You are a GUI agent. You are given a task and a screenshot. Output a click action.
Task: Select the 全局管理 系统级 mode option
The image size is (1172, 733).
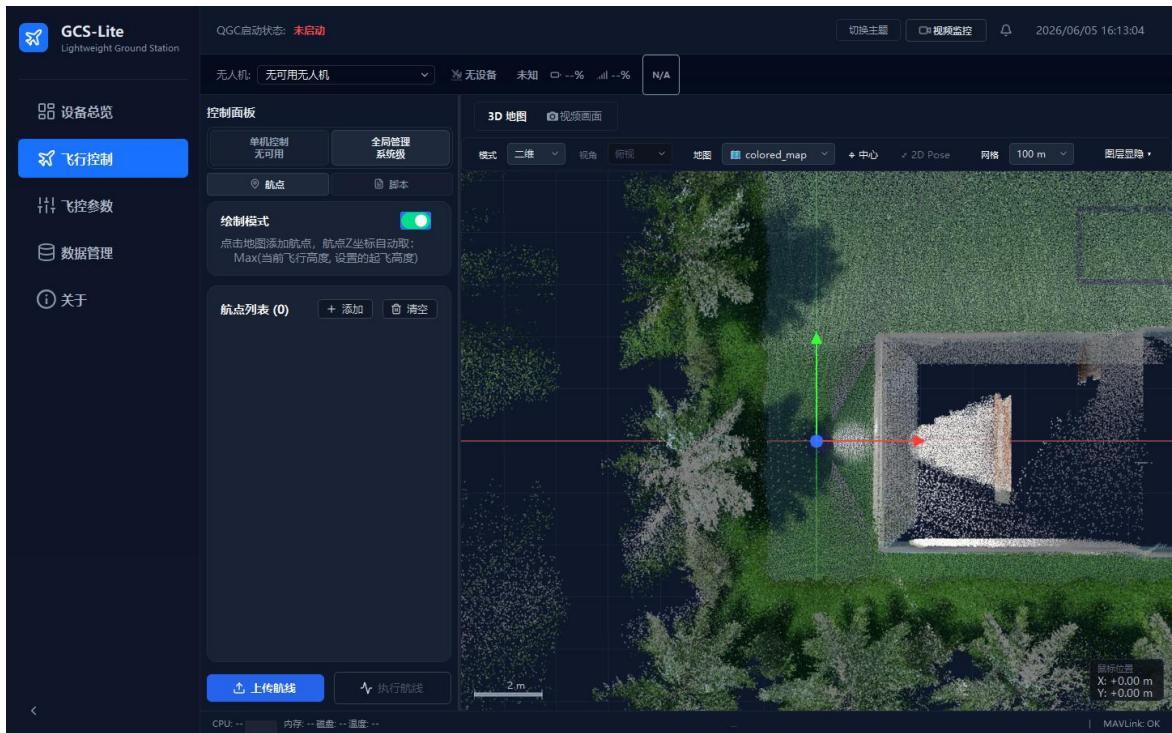pos(390,148)
